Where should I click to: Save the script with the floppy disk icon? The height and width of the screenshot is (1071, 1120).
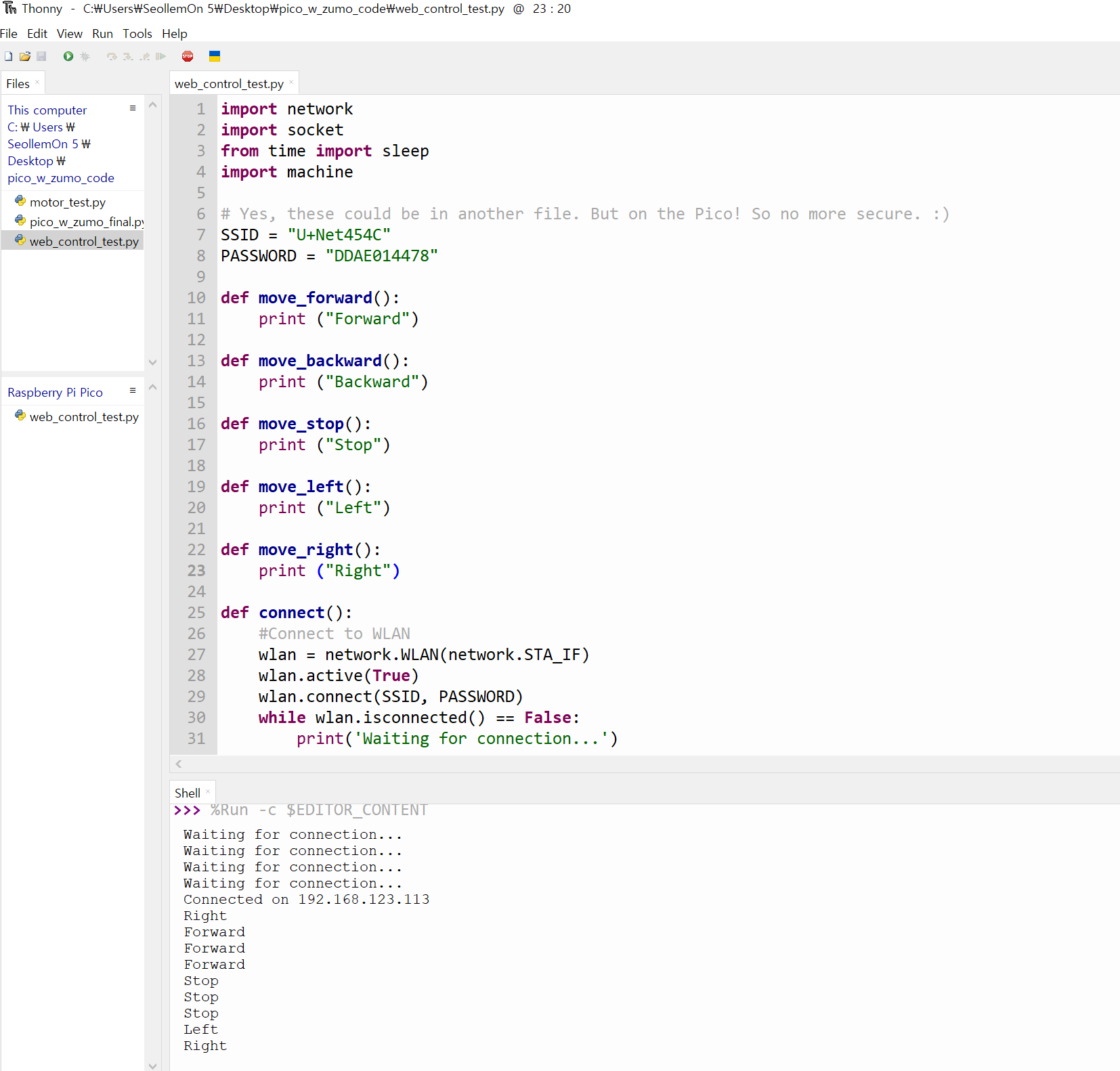pyautogui.click(x=41, y=56)
